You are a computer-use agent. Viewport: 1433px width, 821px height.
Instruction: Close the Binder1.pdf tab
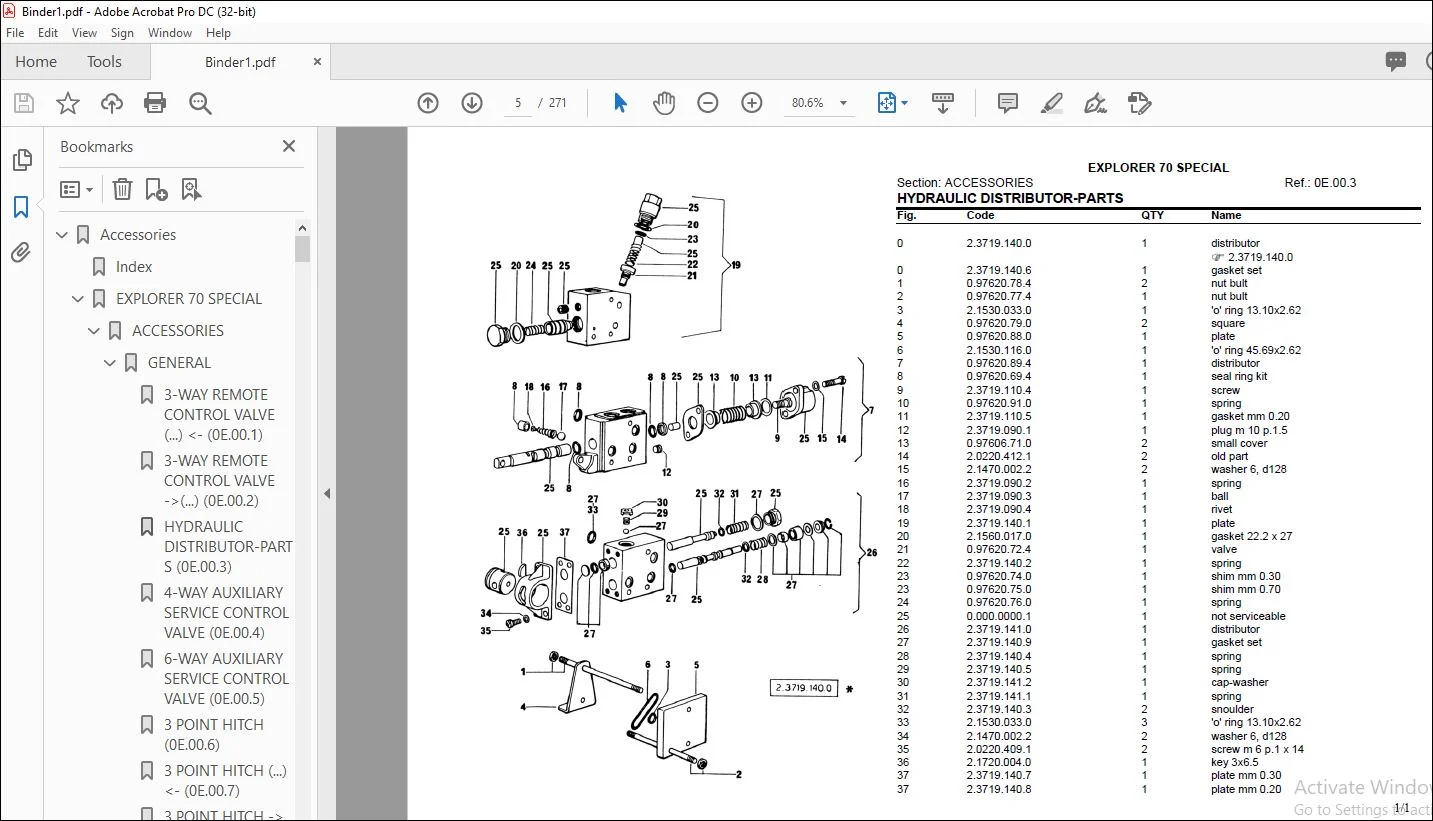tap(318, 61)
